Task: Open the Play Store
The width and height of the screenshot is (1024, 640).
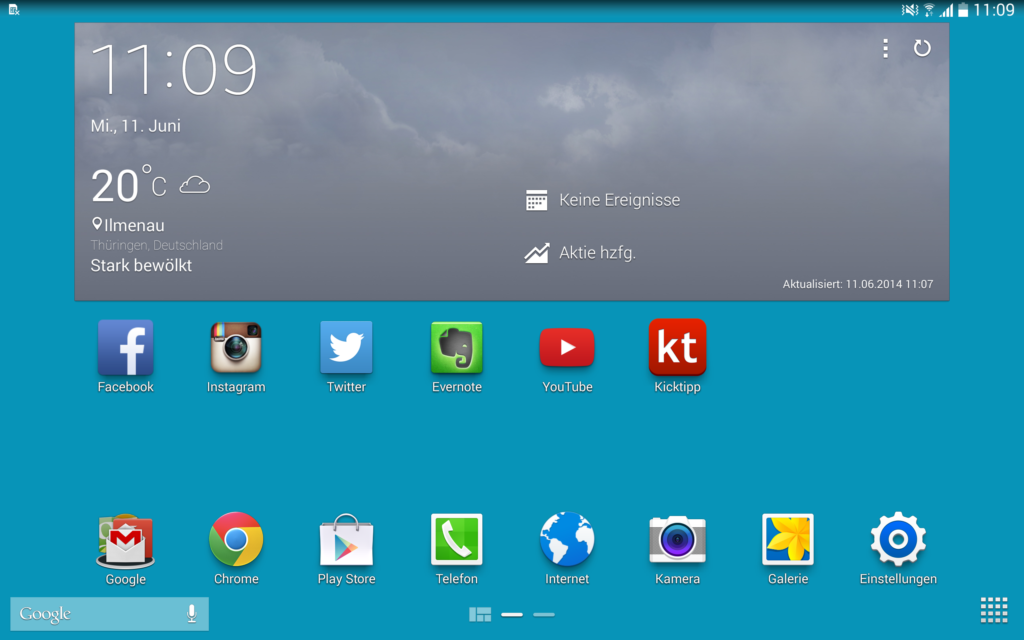Action: [346, 539]
